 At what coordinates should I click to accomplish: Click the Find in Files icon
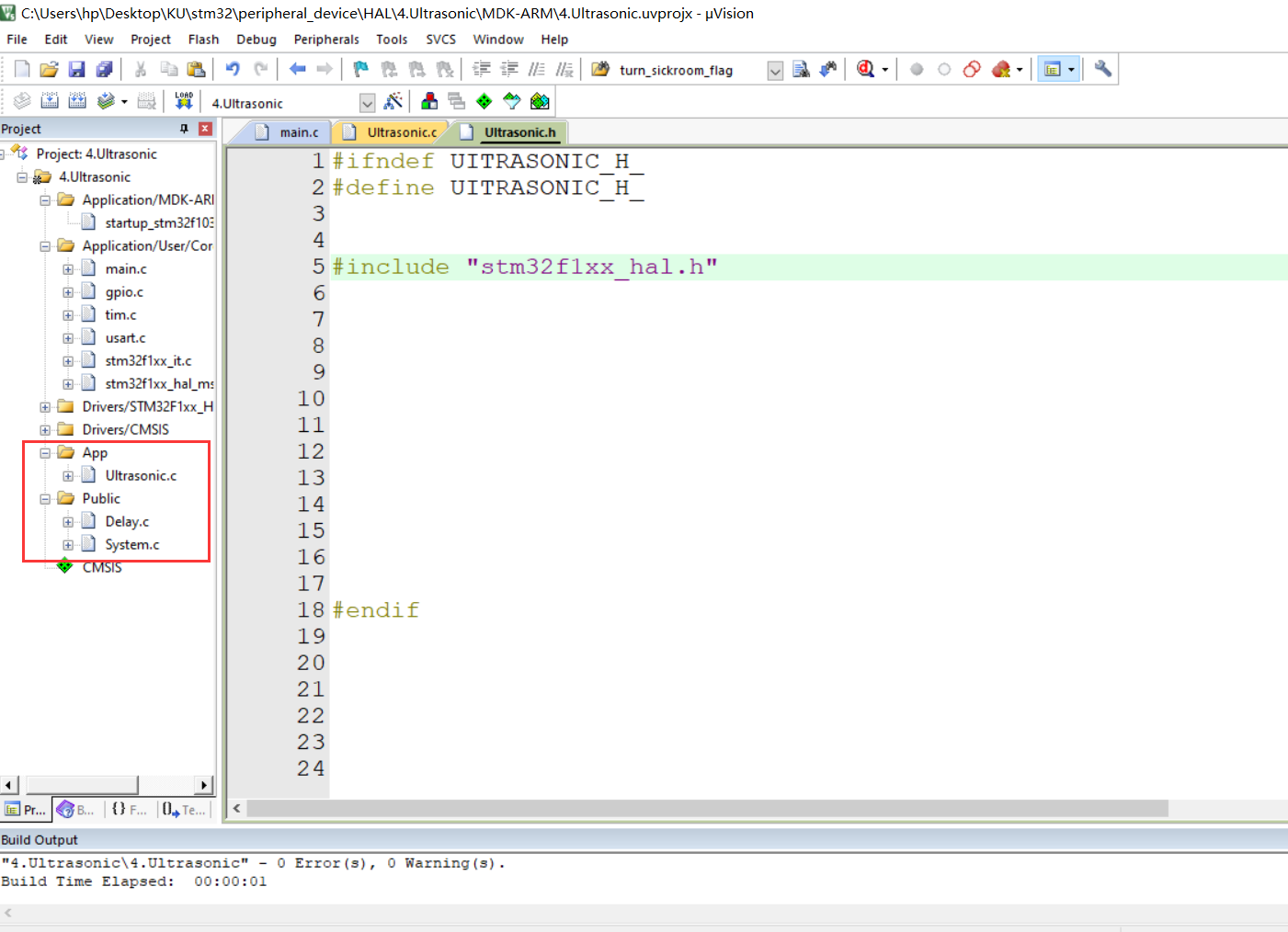point(600,69)
